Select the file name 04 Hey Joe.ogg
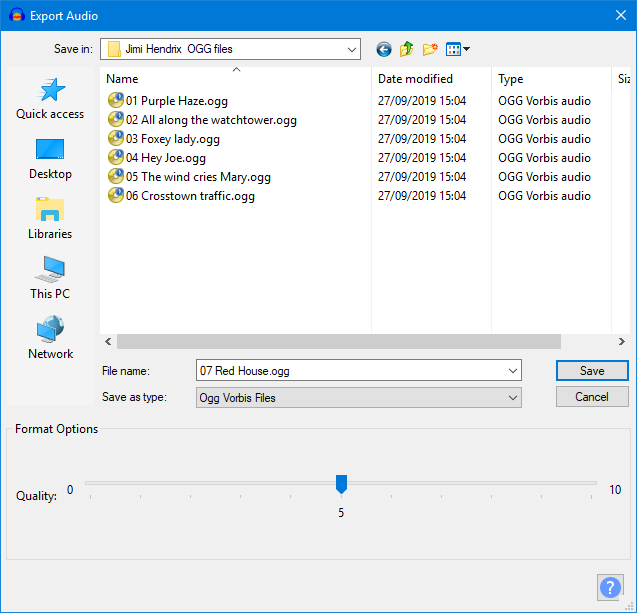This screenshot has height=613, width=637. 166,158
